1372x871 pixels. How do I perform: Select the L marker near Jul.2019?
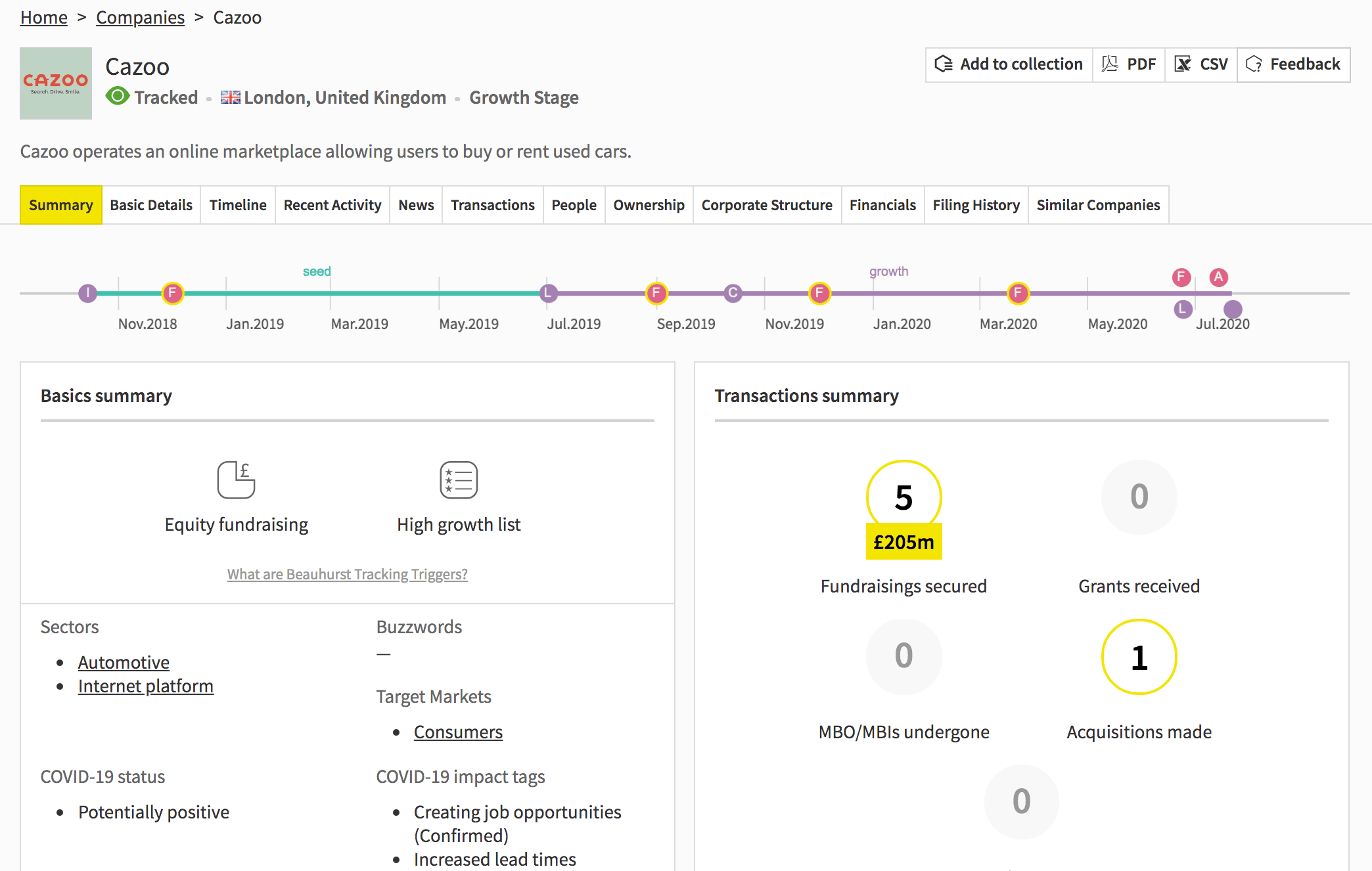(x=549, y=293)
